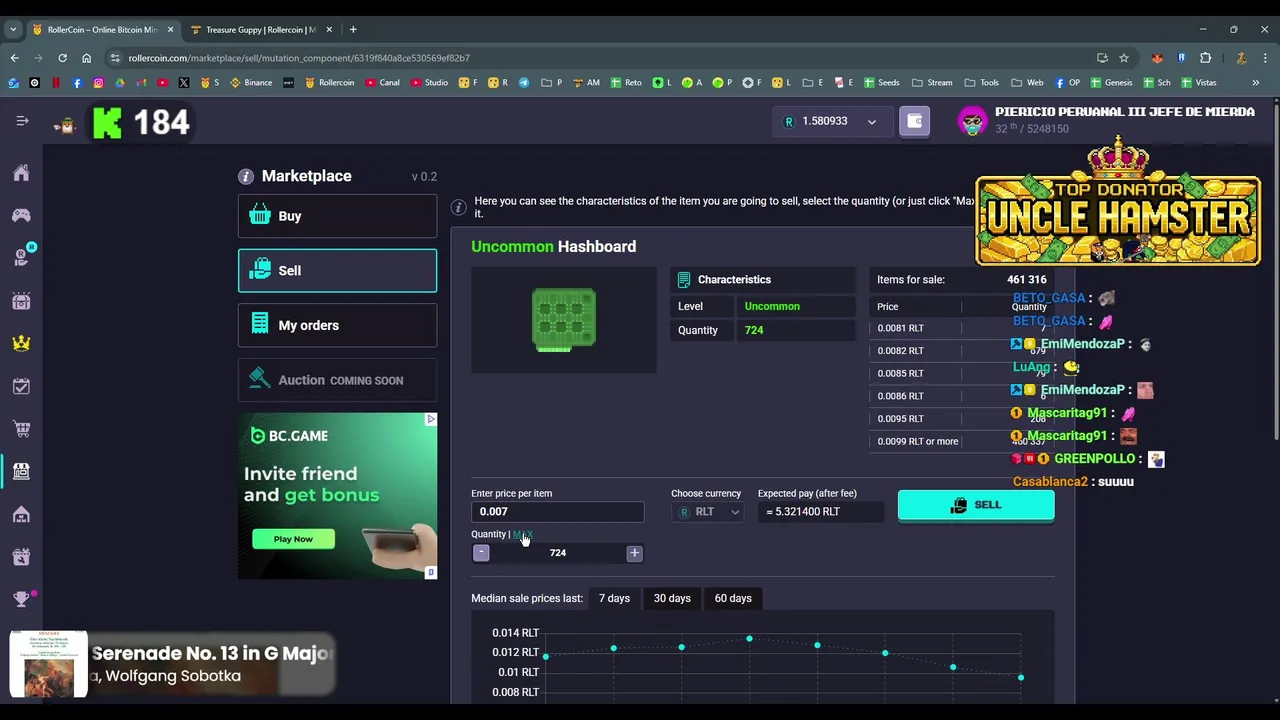
Task: Open the sidebar menu hamburger icon
Action: coord(22,121)
